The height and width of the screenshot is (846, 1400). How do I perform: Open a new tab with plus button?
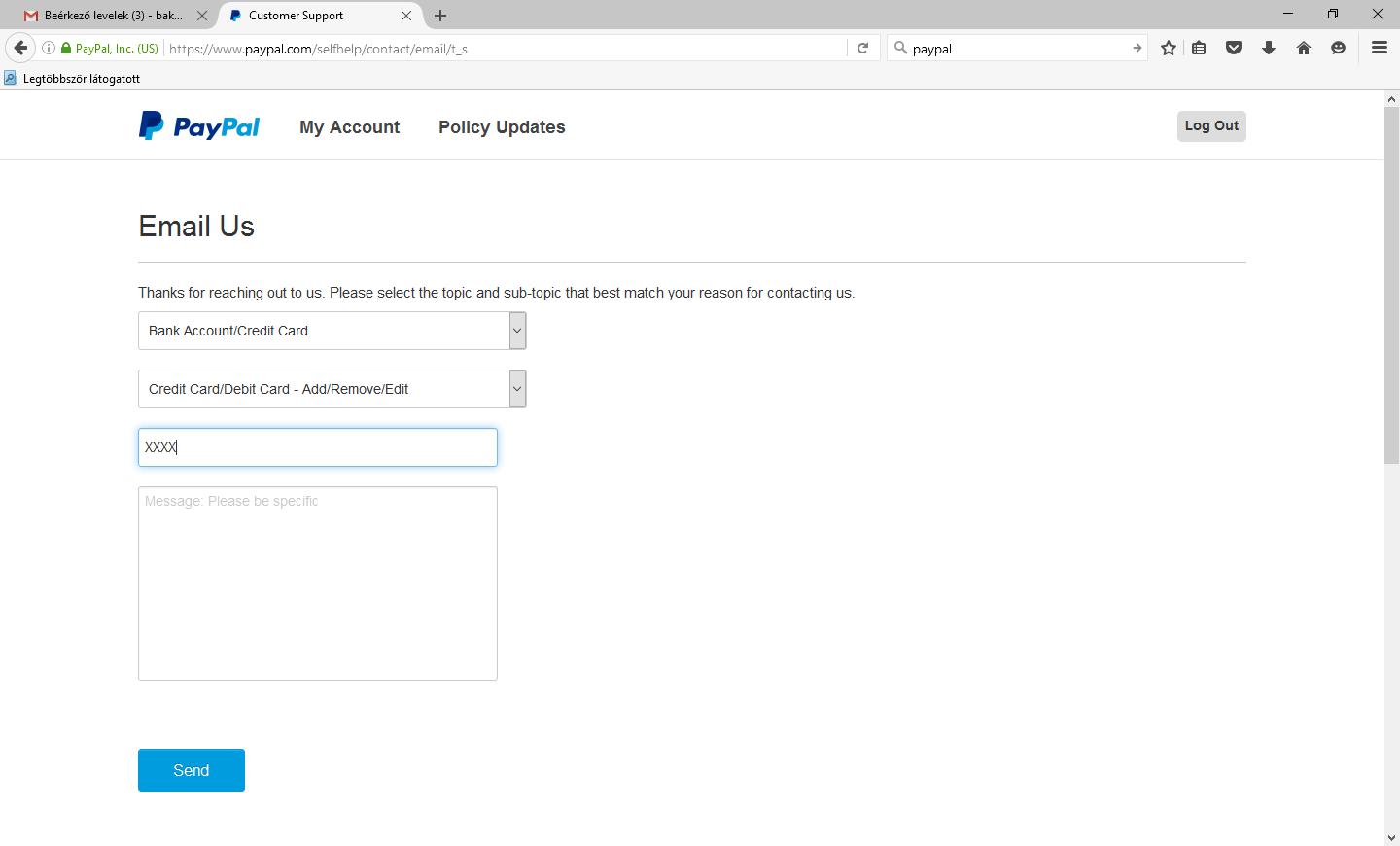(440, 16)
